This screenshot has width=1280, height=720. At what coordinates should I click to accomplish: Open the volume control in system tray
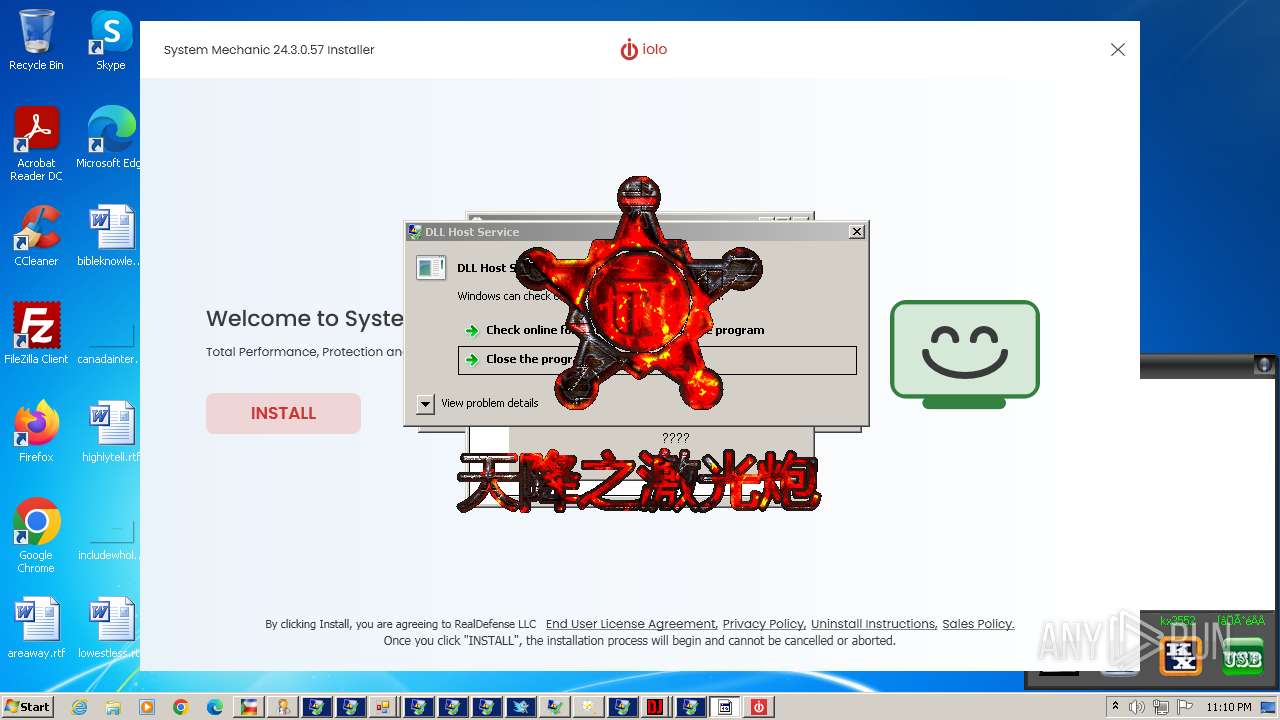(x=1136, y=707)
